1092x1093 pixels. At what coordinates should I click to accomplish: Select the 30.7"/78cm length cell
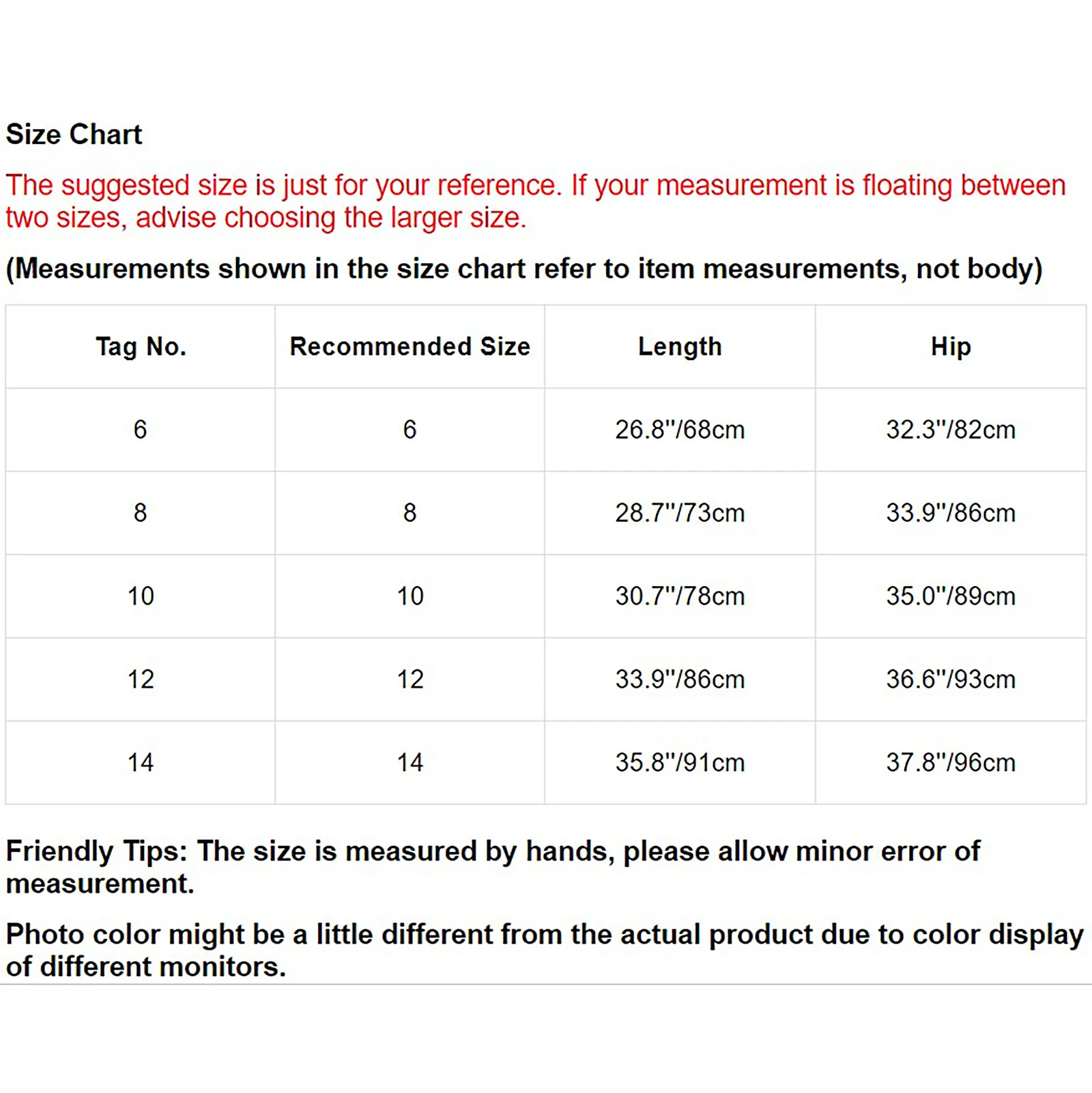(x=680, y=596)
